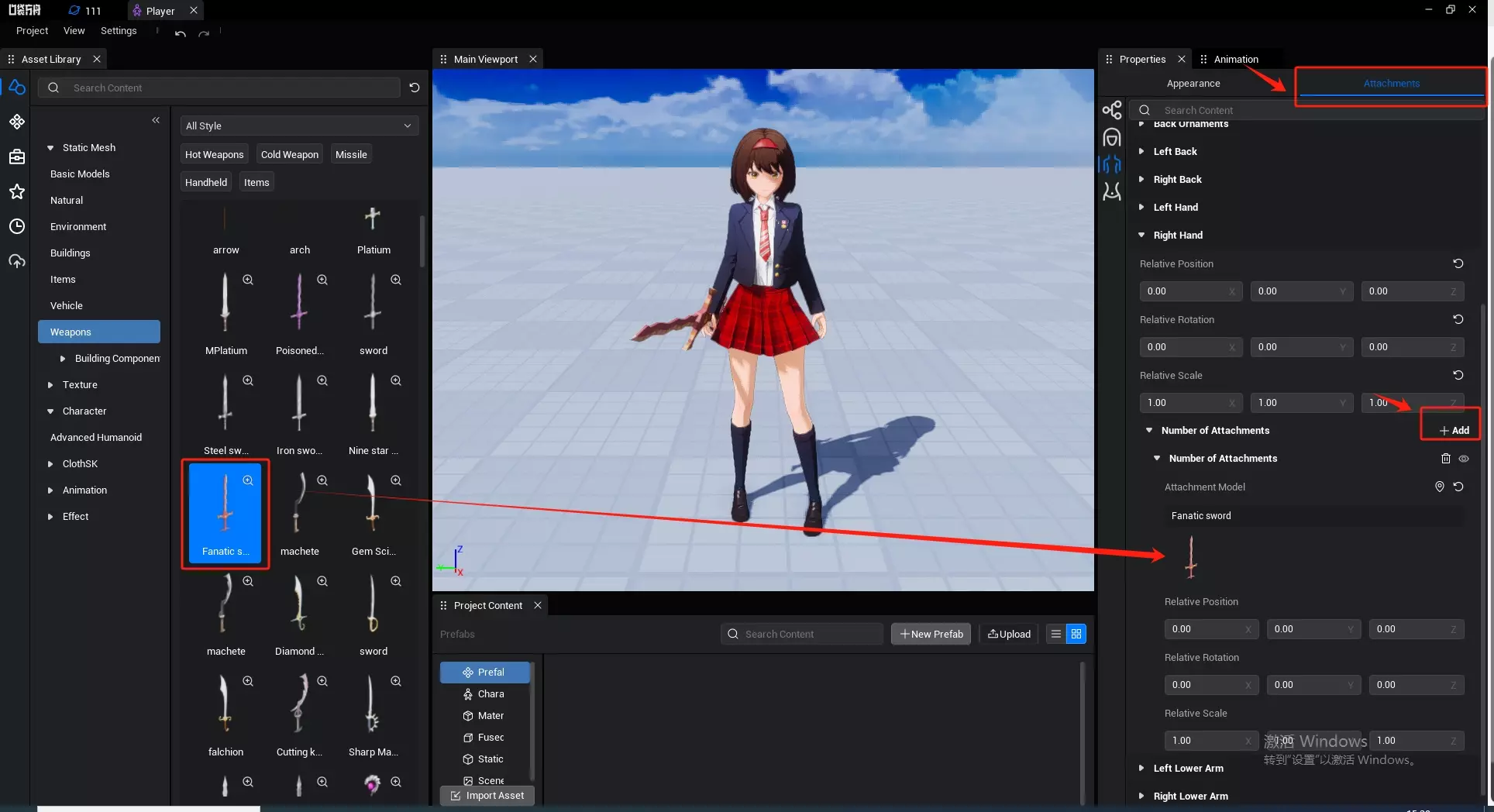Reset Right Hand Relative Rotation values
Viewport: 1494px width, 812px height.
(1458, 319)
